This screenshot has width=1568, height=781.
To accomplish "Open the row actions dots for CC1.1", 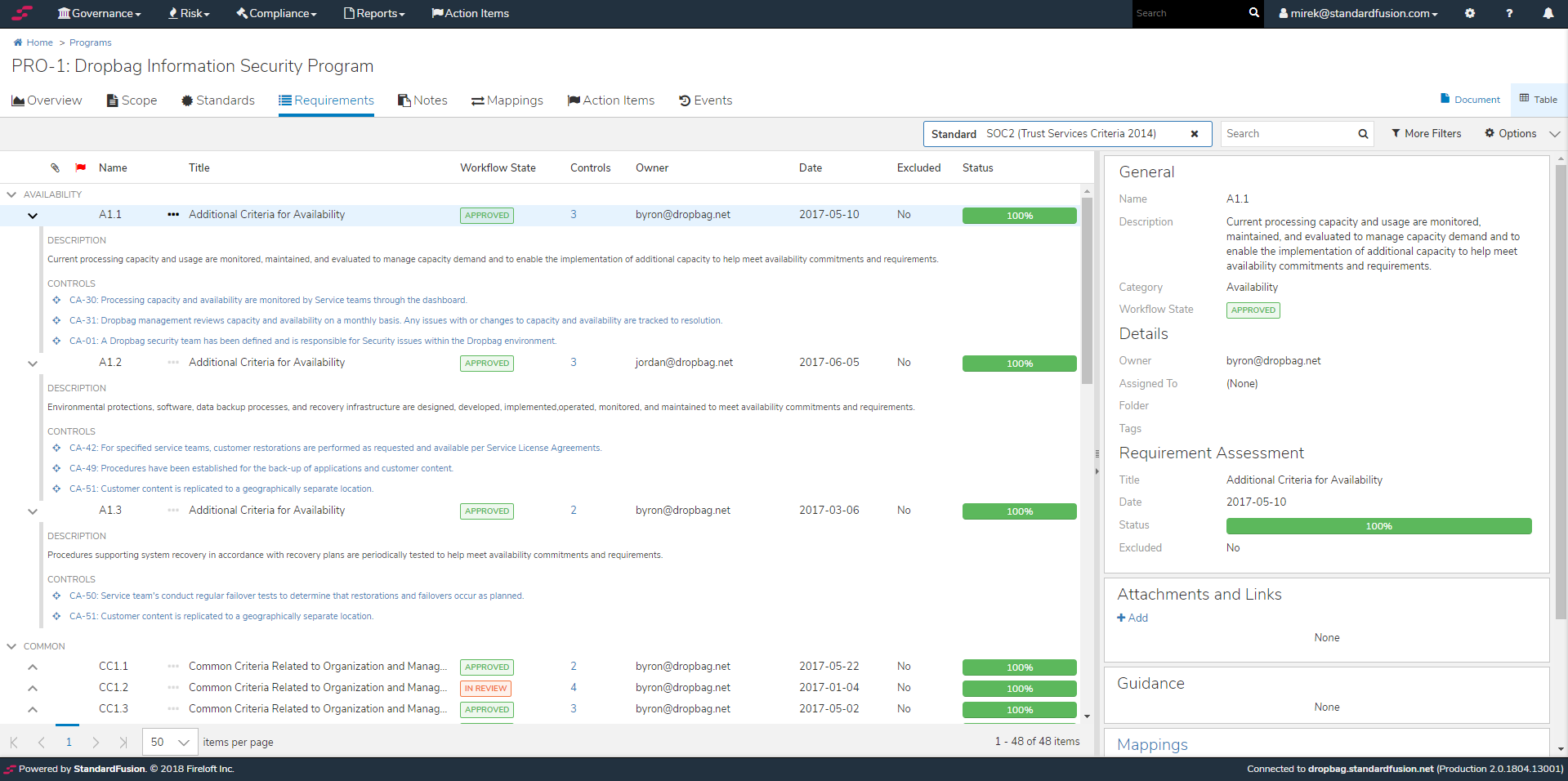I will point(173,667).
